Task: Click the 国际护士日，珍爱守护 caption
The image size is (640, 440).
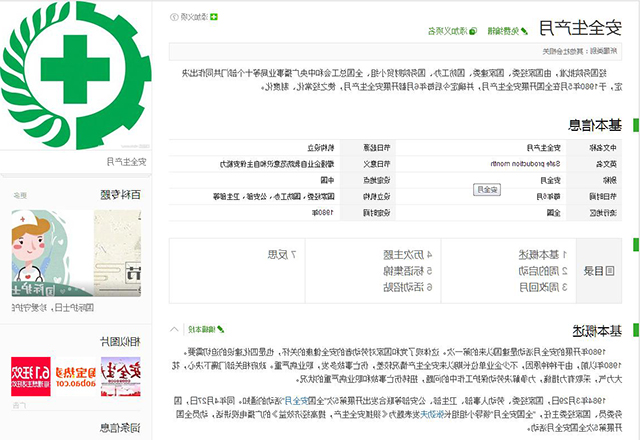Action: click(53, 308)
